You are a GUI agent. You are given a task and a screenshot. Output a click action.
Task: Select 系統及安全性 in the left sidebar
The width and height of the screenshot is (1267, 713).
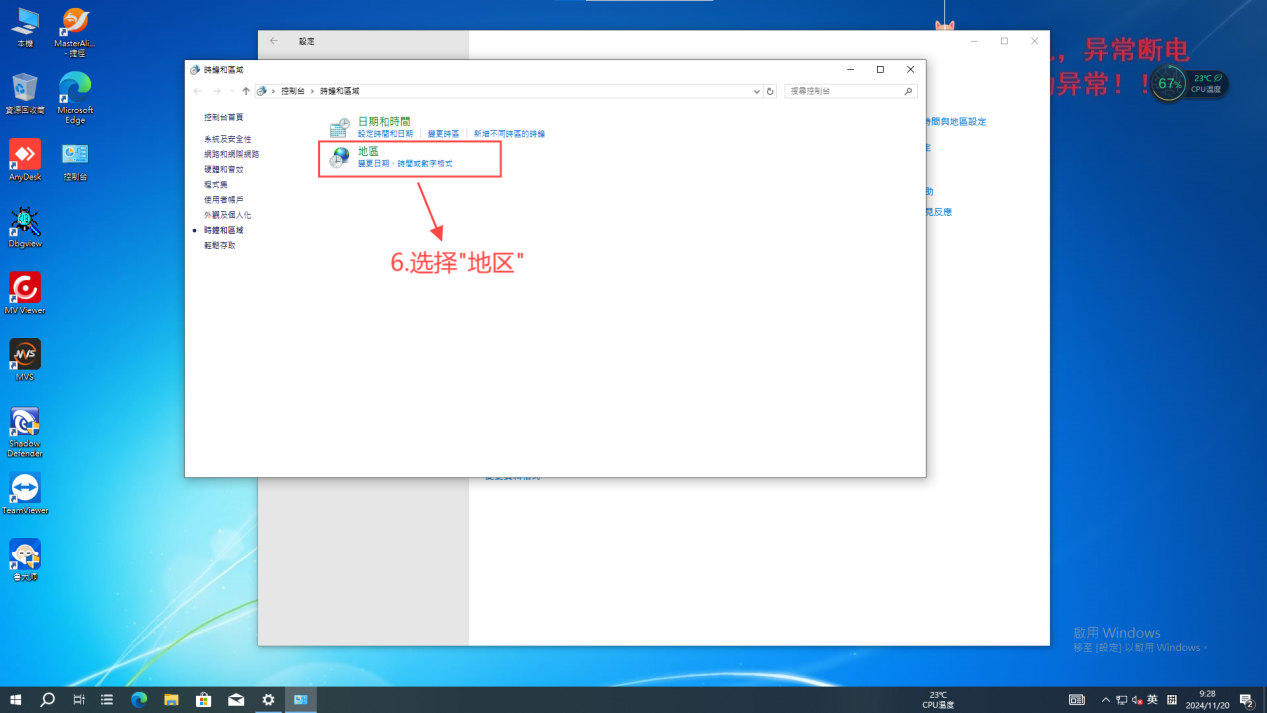(228, 139)
